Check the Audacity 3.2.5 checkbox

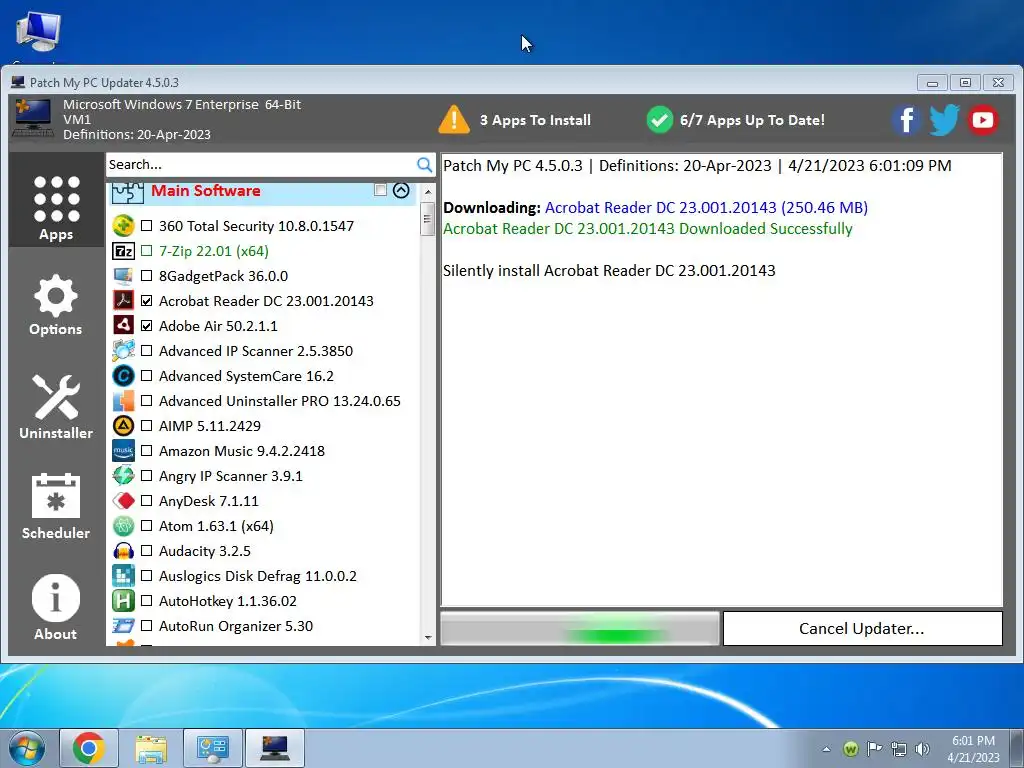tap(147, 551)
